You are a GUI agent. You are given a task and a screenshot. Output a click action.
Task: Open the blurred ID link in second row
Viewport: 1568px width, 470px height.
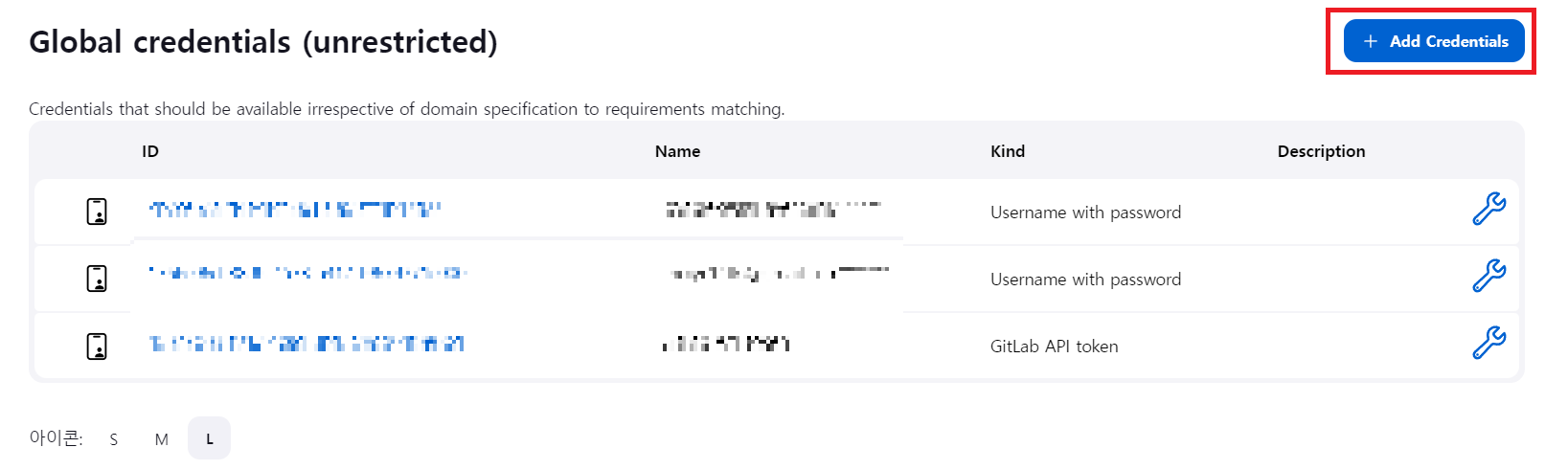point(307,273)
